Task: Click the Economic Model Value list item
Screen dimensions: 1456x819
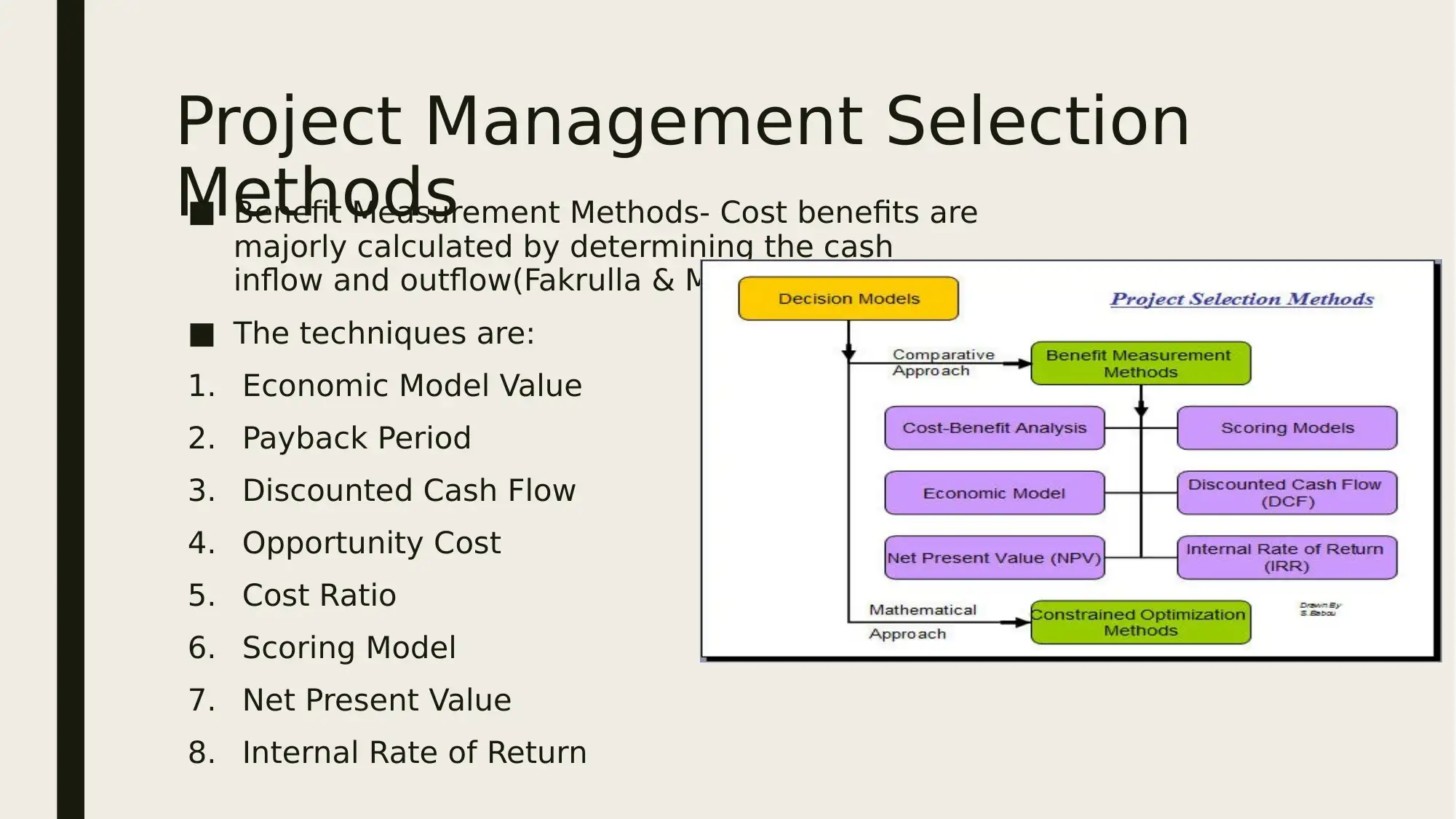Action: tap(412, 385)
